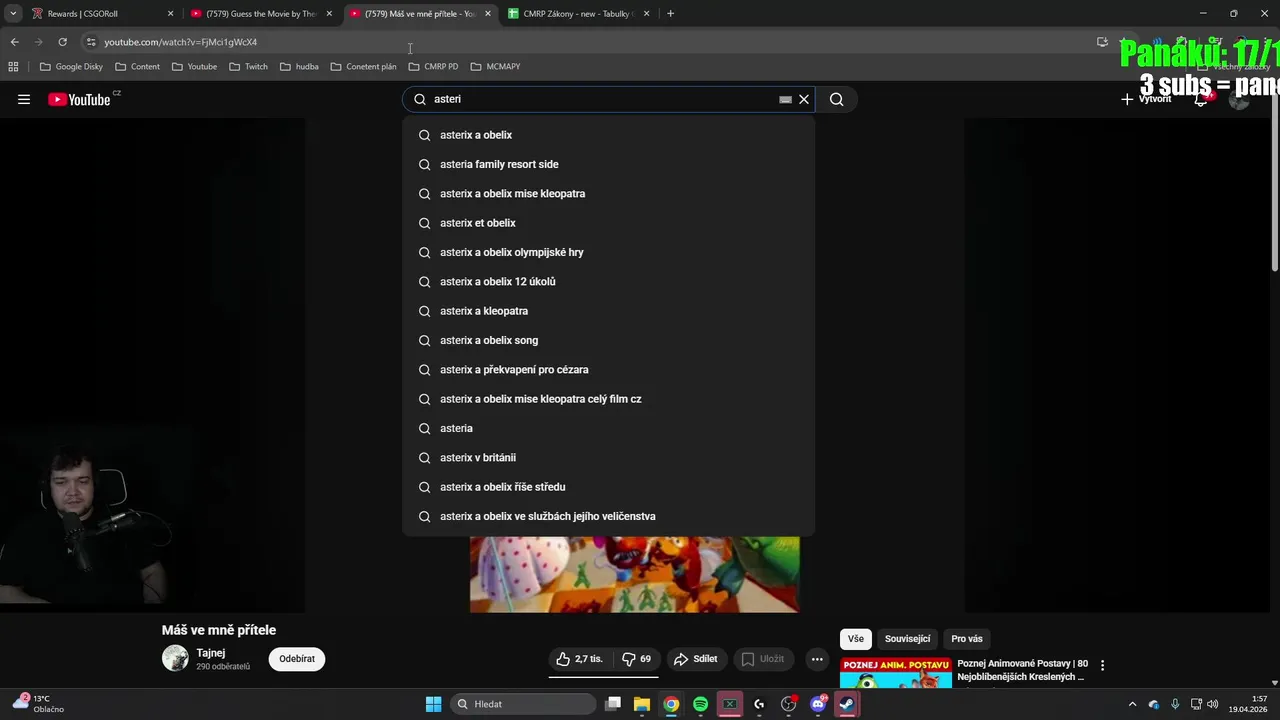Choose suggestion 'asterix a kleopatra'
The image size is (1280, 720).
[x=608, y=311]
